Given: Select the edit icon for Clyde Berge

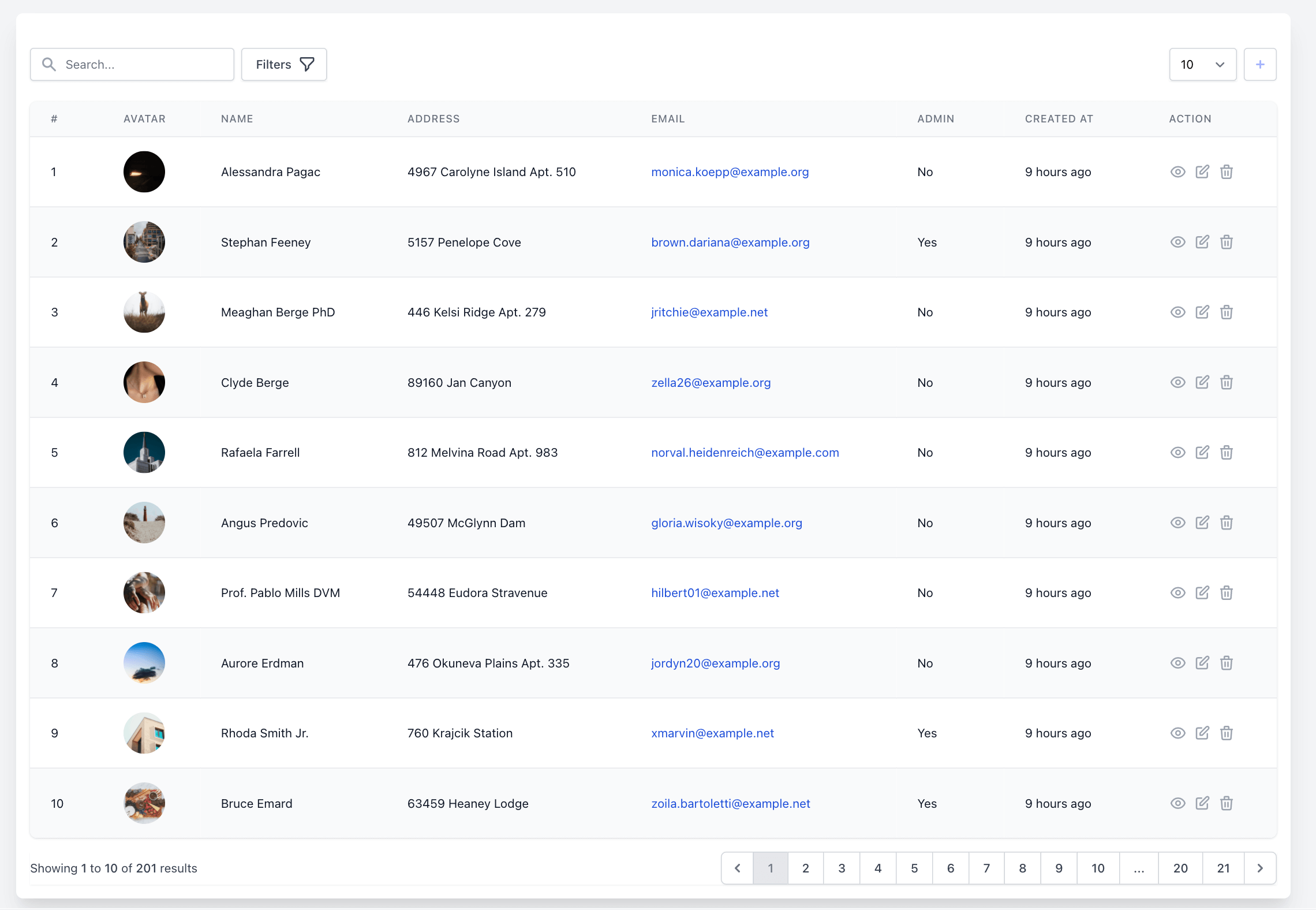Looking at the screenshot, I should pos(1203,382).
